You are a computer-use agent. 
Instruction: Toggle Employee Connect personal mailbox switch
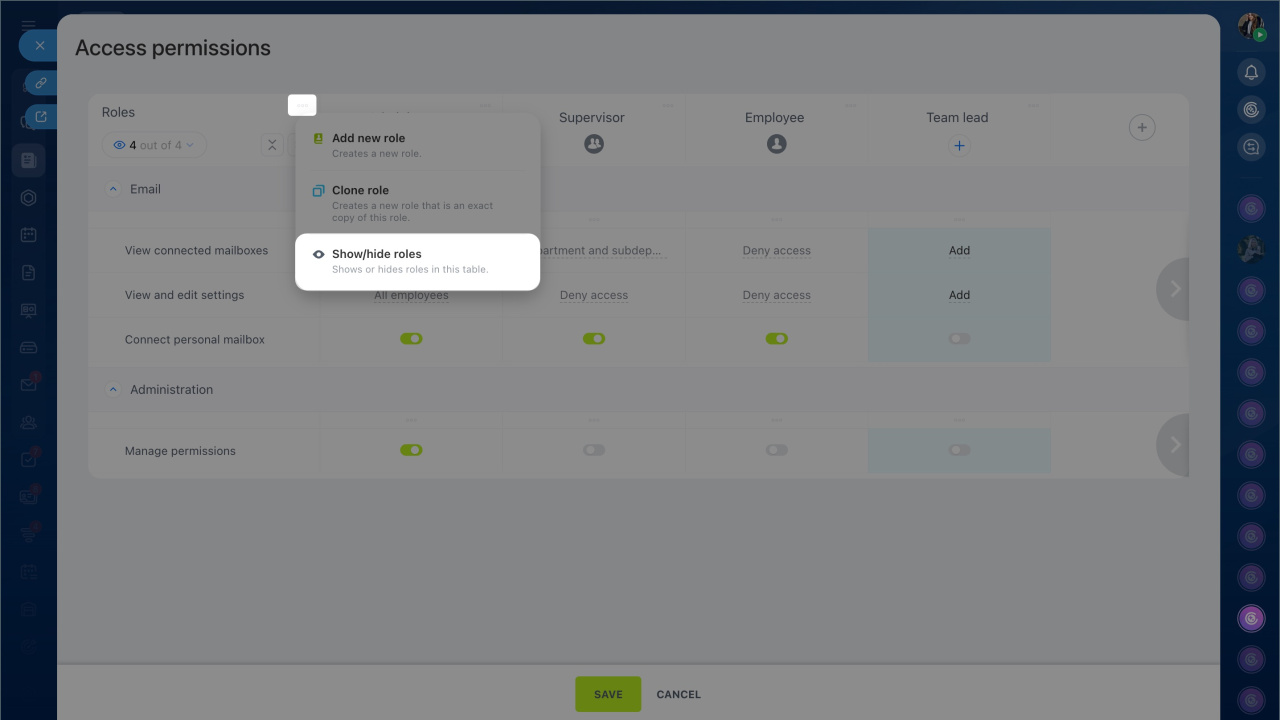click(x=776, y=339)
